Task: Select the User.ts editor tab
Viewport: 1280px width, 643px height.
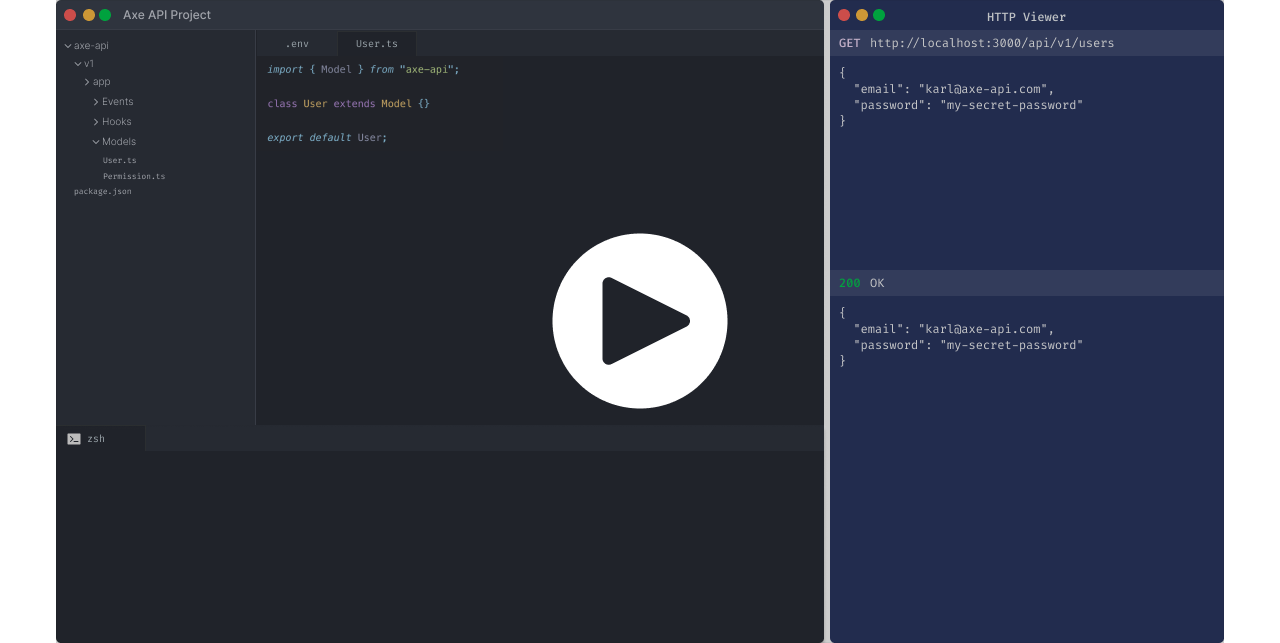Action: (x=376, y=44)
